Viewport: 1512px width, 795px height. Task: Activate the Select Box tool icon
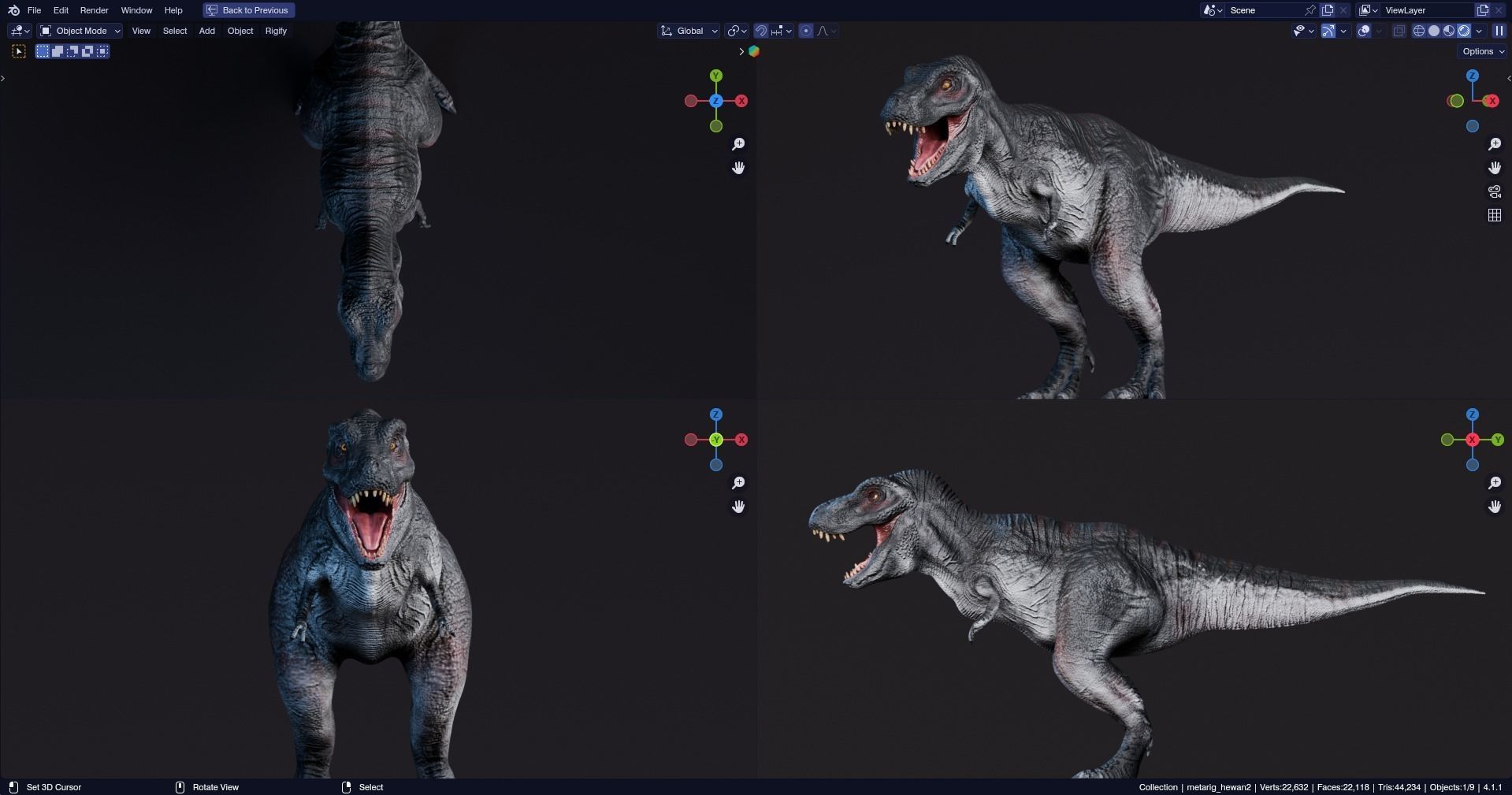tap(19, 51)
